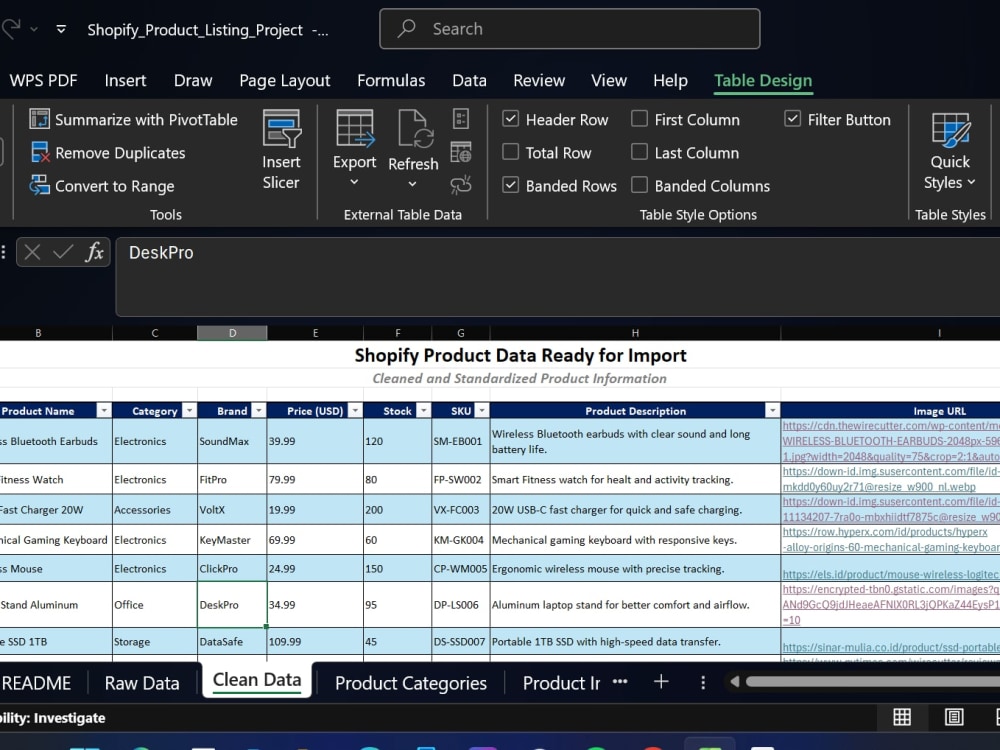This screenshot has width=1000, height=750.
Task: Uncheck the Header Row option
Action: point(510,119)
